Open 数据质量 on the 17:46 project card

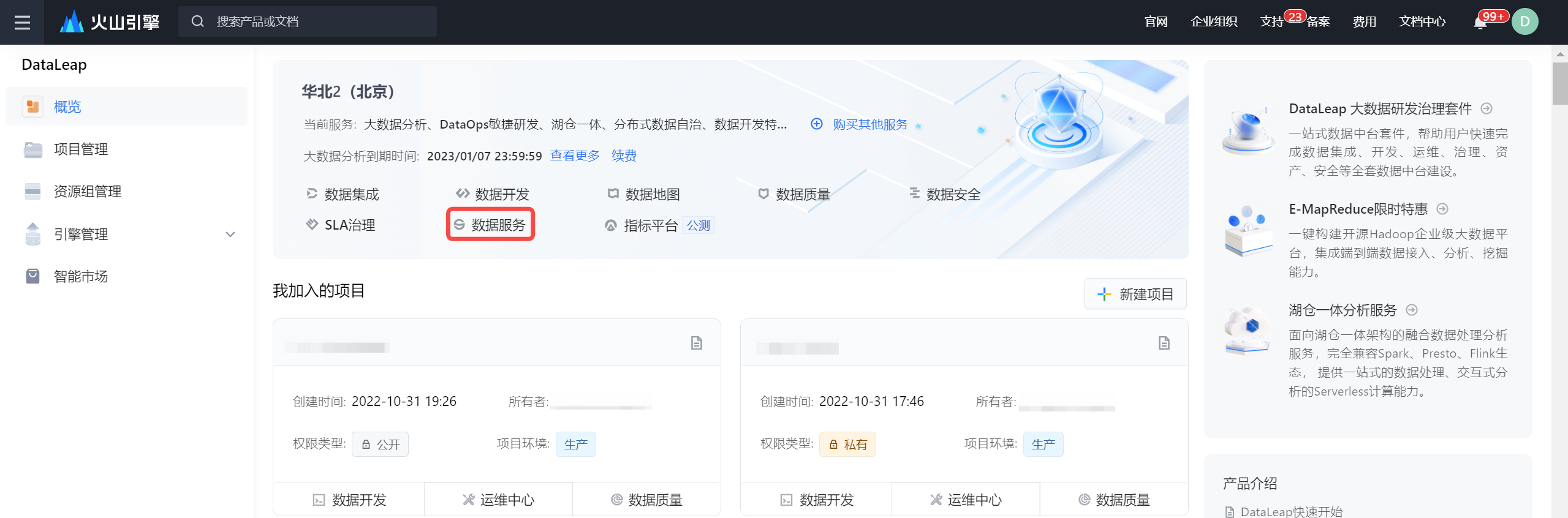click(1114, 500)
